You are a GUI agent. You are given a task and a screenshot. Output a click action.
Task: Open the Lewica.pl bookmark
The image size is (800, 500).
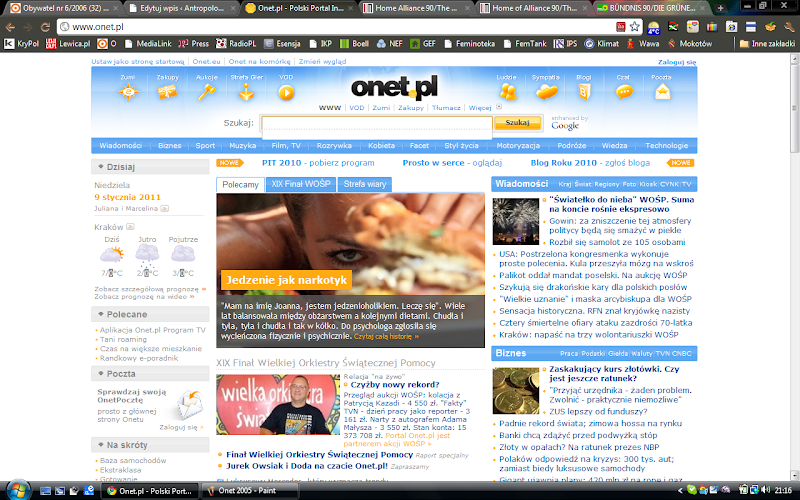pyautogui.click(x=68, y=44)
